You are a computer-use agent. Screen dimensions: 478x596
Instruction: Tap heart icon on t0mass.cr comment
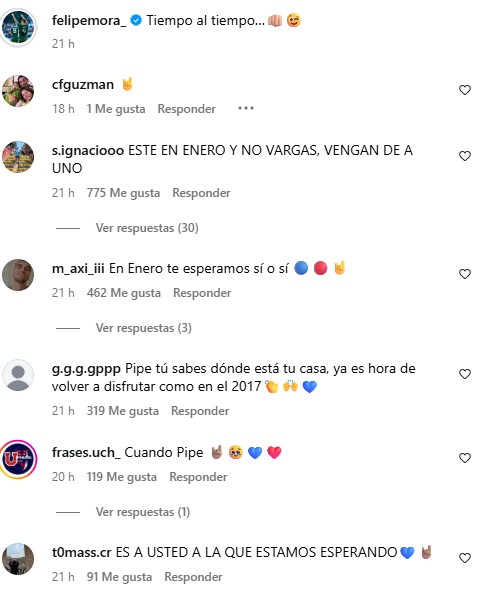point(465,558)
